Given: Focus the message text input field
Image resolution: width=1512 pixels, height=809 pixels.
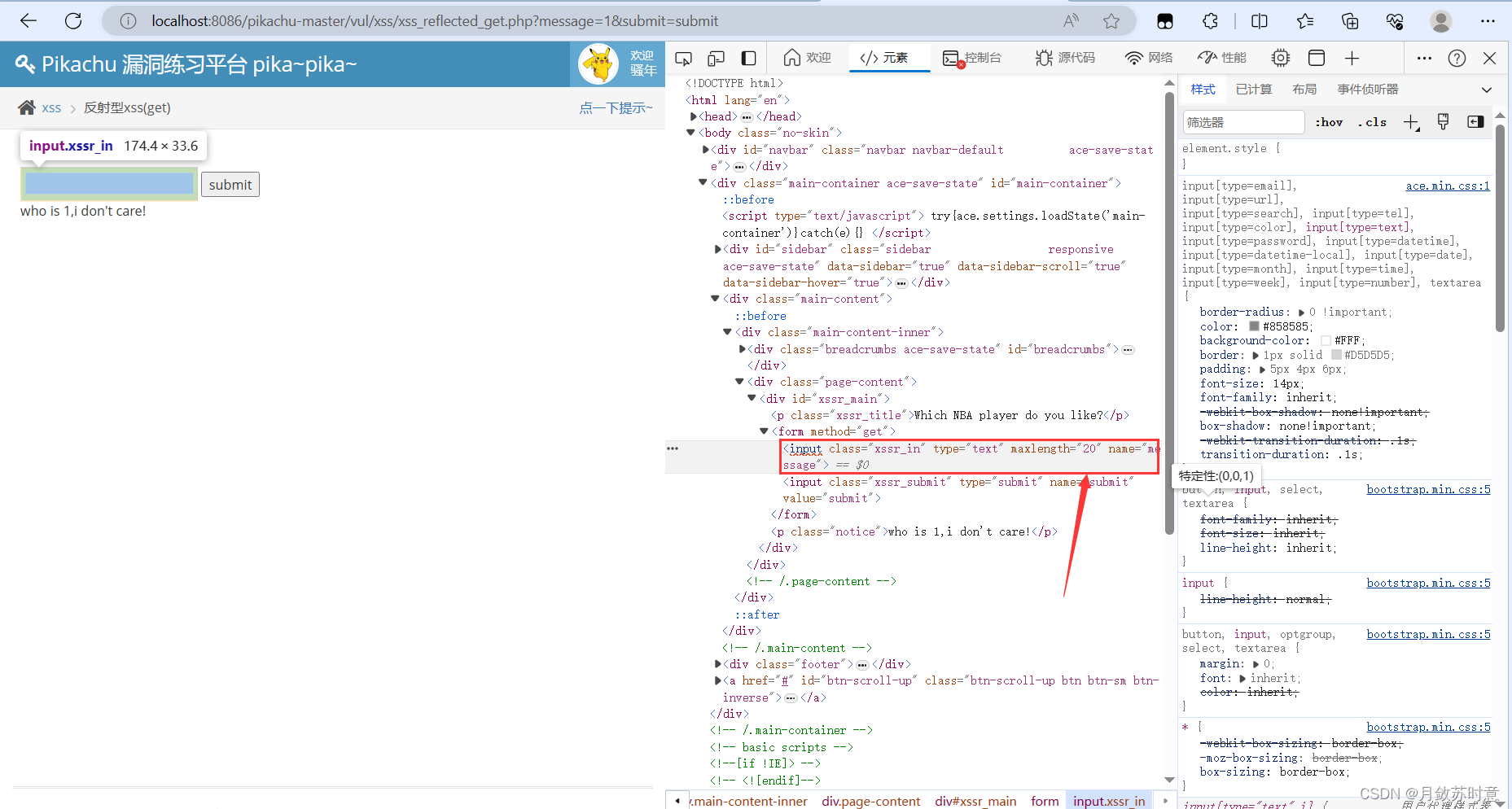Looking at the screenshot, I should (x=109, y=184).
